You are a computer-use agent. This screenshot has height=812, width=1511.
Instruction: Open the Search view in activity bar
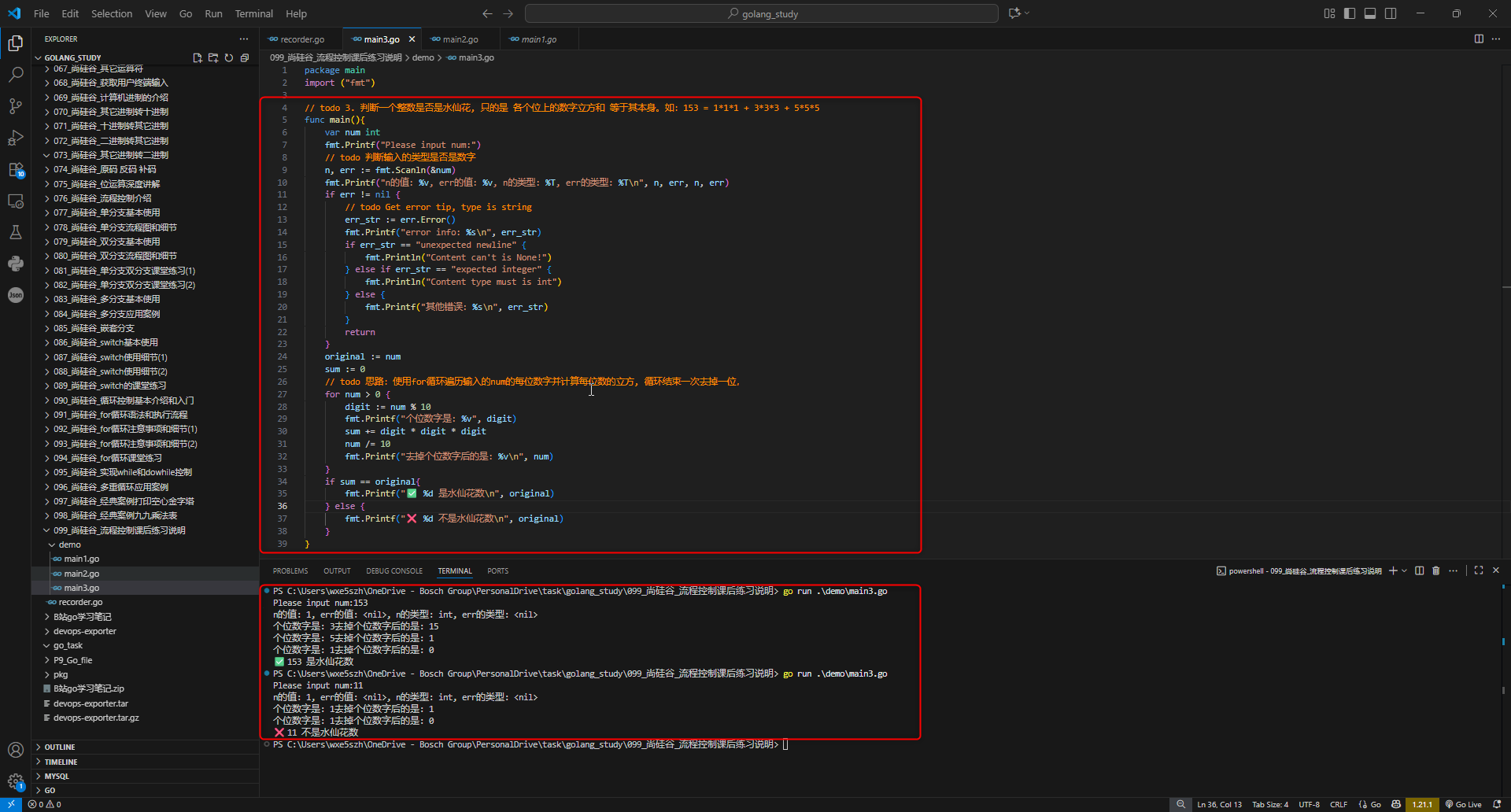pos(16,75)
